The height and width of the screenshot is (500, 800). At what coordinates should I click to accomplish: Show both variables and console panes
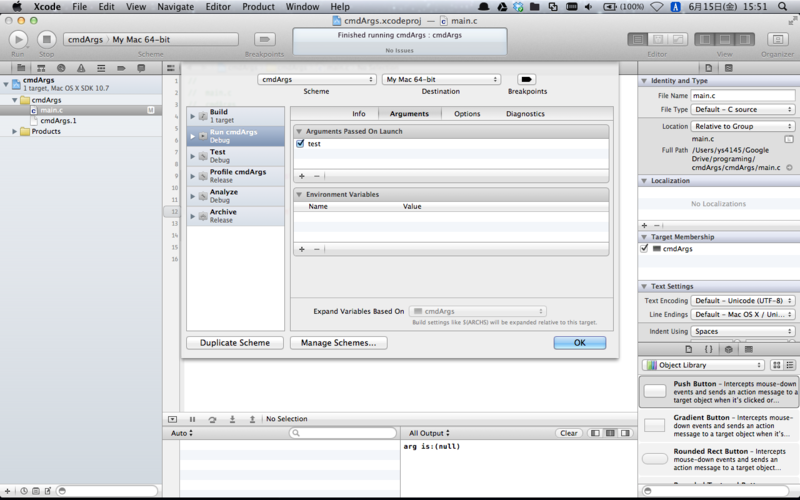pyautogui.click(x=610, y=433)
